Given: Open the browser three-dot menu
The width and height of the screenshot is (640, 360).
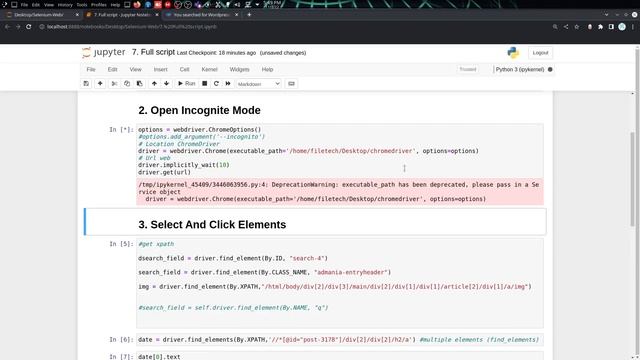Looking at the screenshot, I should pyautogui.click(x=633, y=27).
